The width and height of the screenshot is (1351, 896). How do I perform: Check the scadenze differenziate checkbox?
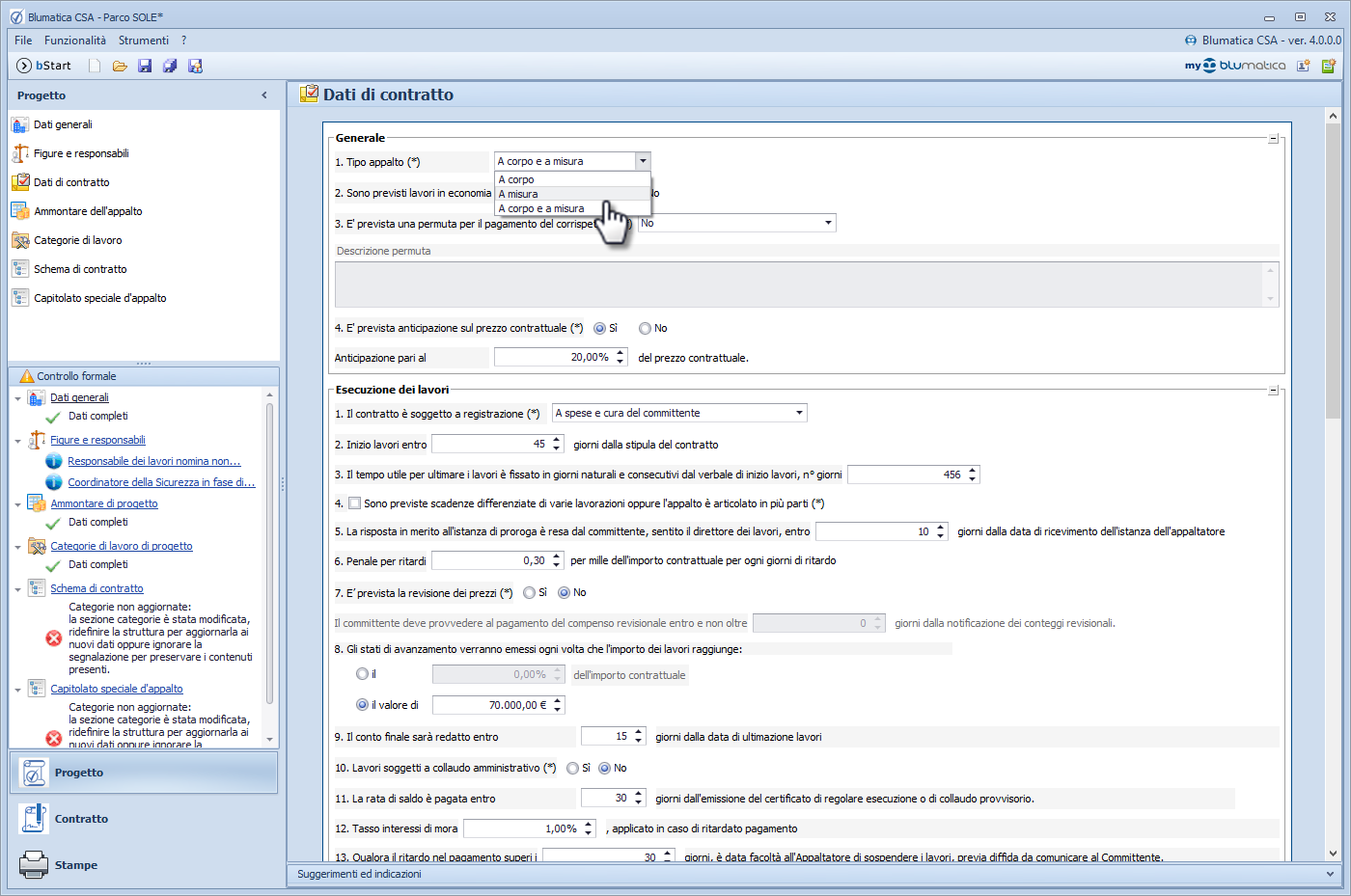click(x=355, y=503)
